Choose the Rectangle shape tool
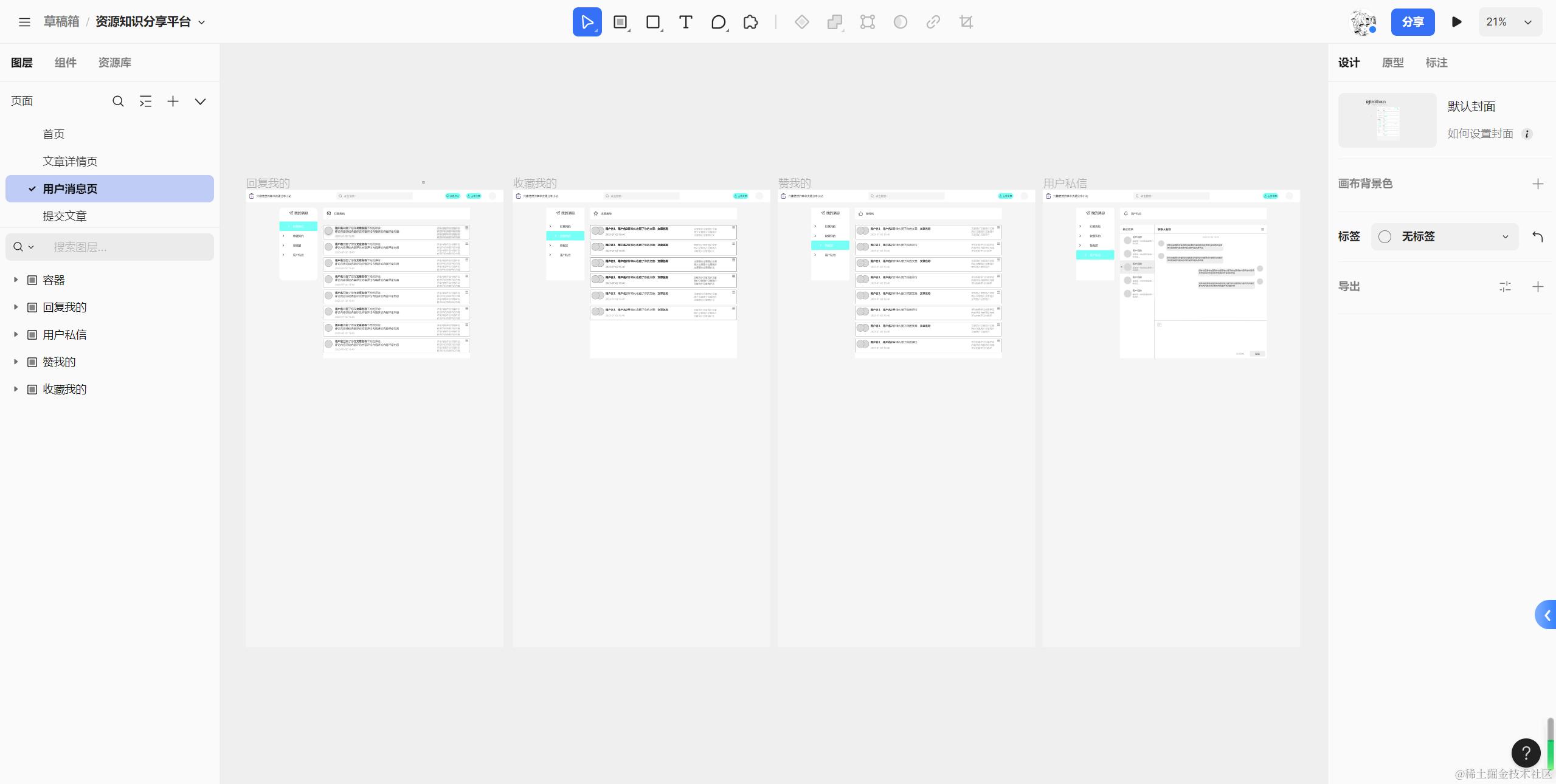 pyautogui.click(x=652, y=22)
